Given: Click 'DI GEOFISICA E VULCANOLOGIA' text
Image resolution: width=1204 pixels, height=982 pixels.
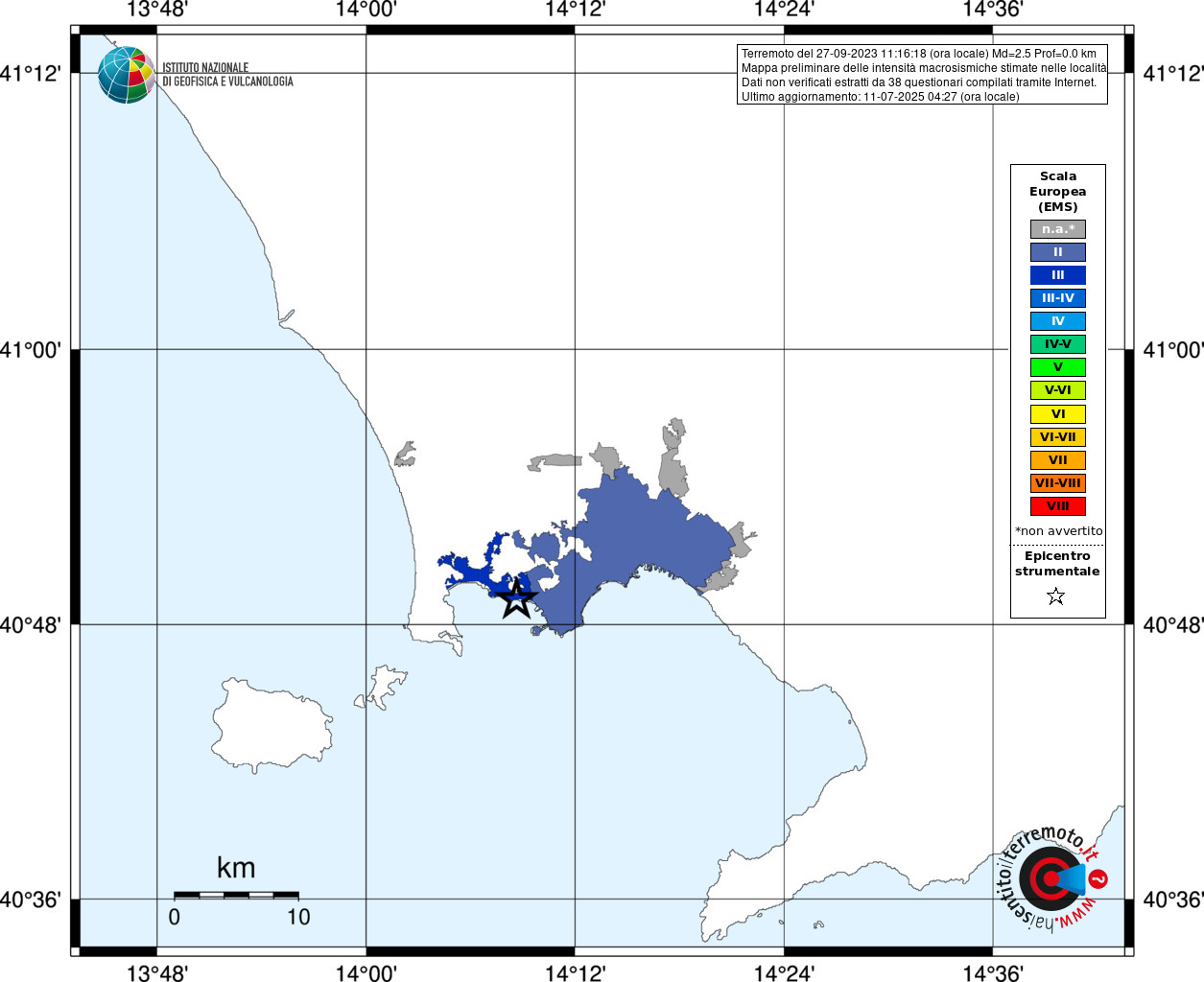Looking at the screenshot, I should (x=227, y=82).
